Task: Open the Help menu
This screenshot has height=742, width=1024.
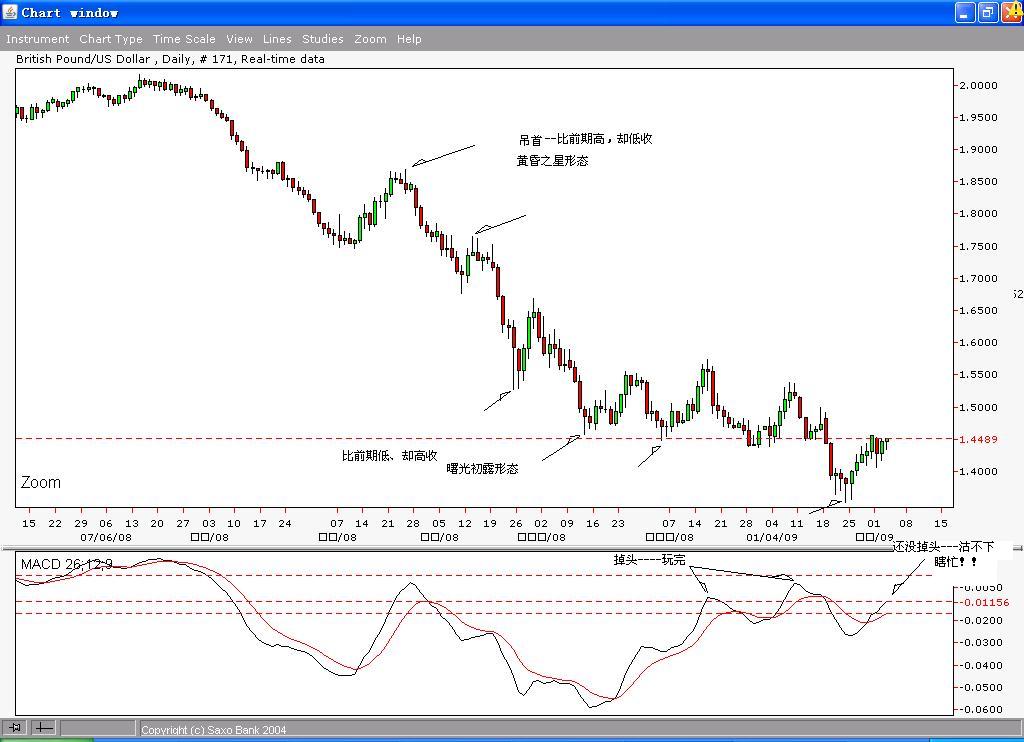Action: 409,39
